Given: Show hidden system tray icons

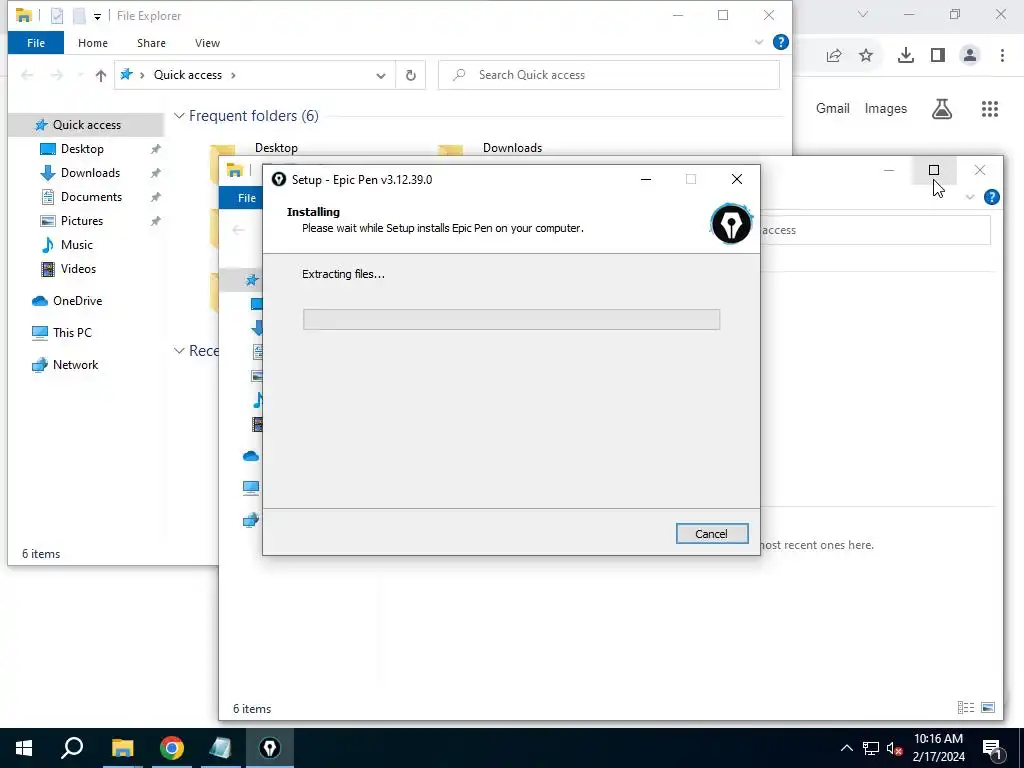Looking at the screenshot, I should point(846,748).
